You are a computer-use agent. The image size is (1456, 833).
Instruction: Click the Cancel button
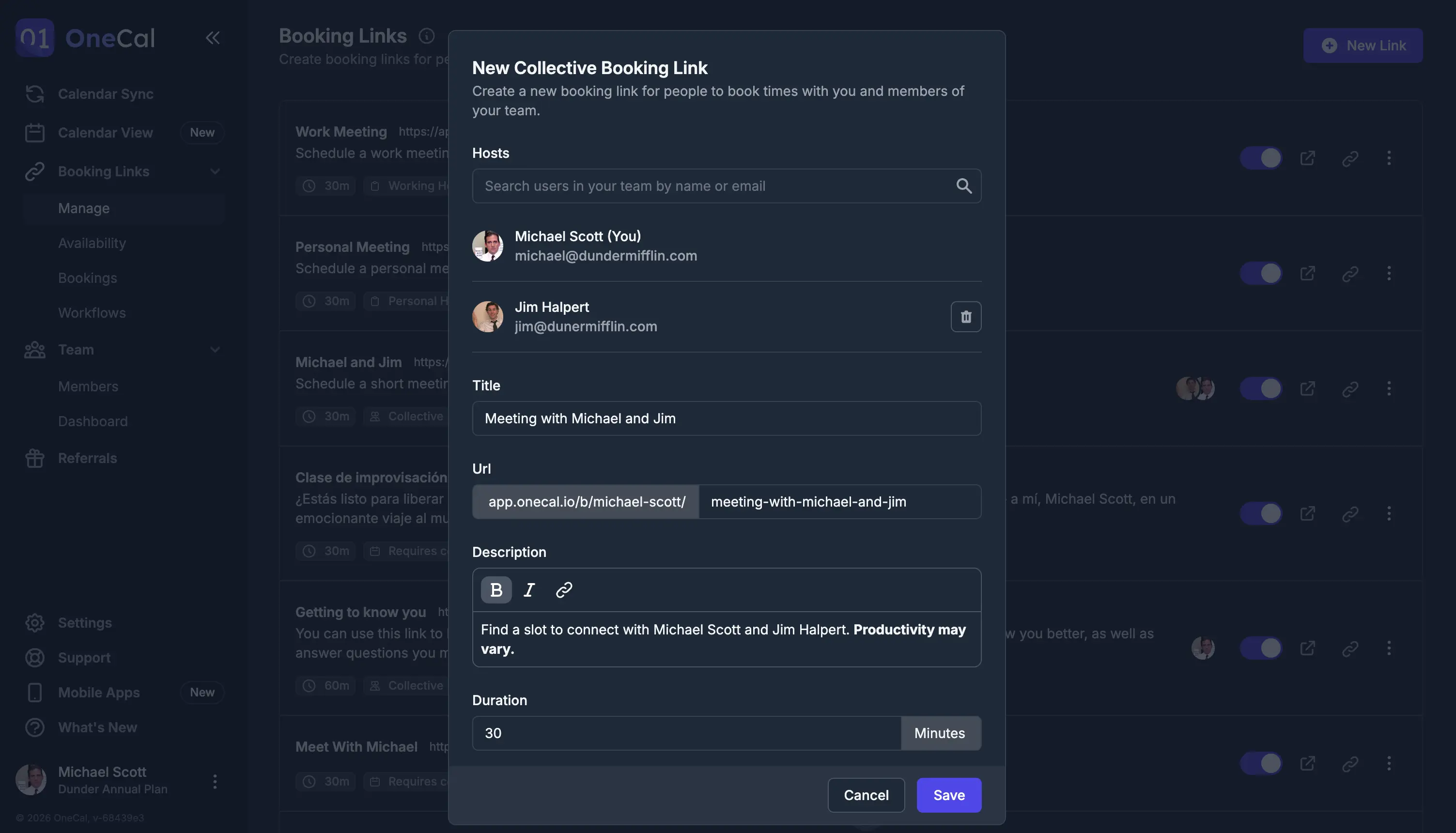(x=866, y=795)
